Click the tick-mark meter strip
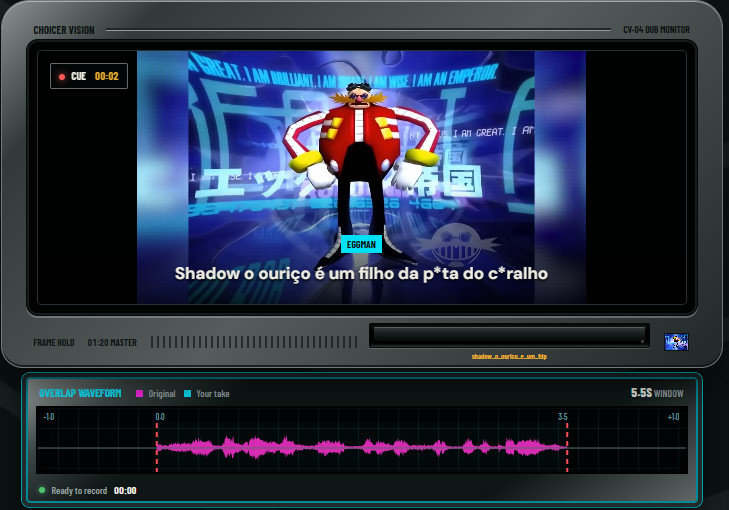Screen dimensions: 729x510 tap(254, 342)
